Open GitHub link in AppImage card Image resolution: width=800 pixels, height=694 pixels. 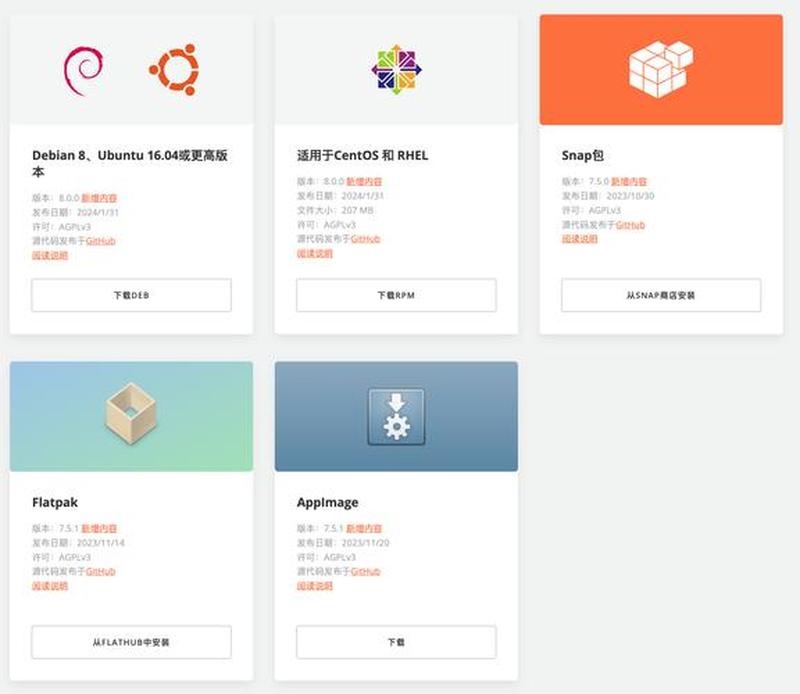tap(365, 572)
